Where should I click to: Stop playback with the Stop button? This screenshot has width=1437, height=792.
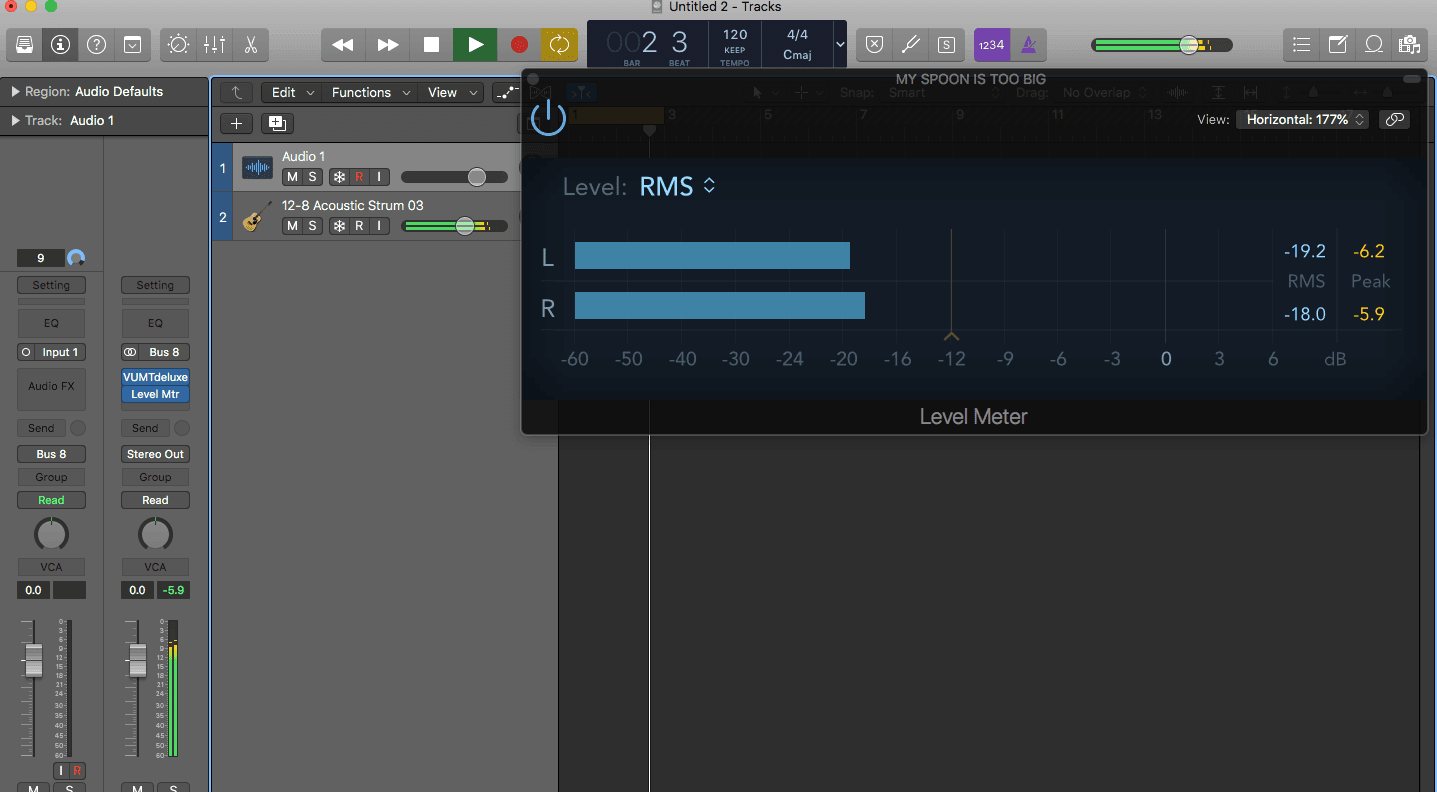pyautogui.click(x=431, y=44)
